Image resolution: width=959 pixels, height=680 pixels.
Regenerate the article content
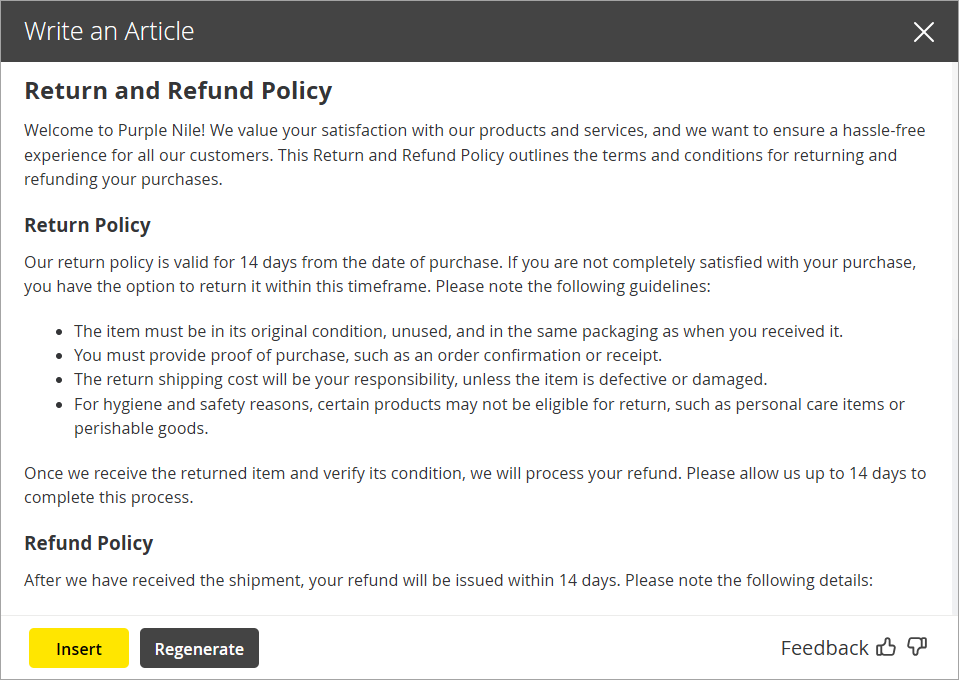point(199,647)
